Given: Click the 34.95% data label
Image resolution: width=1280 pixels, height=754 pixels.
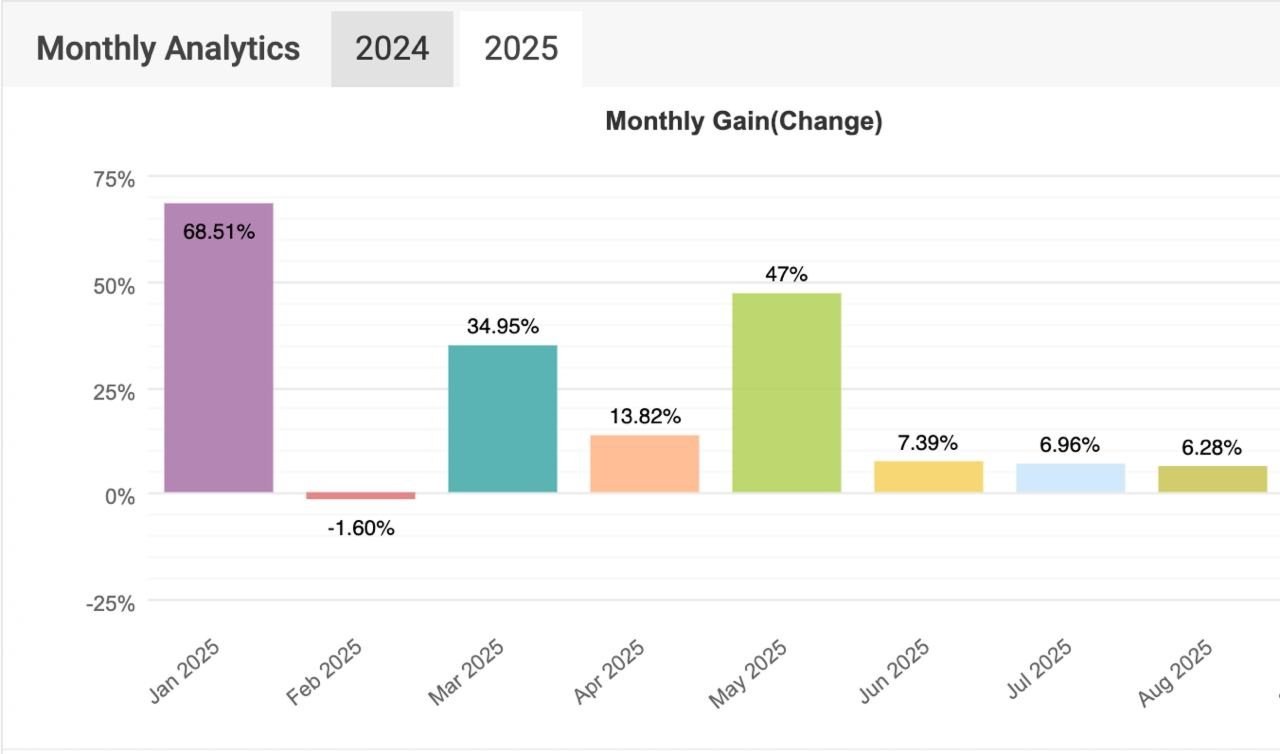Looking at the screenshot, I should (x=503, y=326).
